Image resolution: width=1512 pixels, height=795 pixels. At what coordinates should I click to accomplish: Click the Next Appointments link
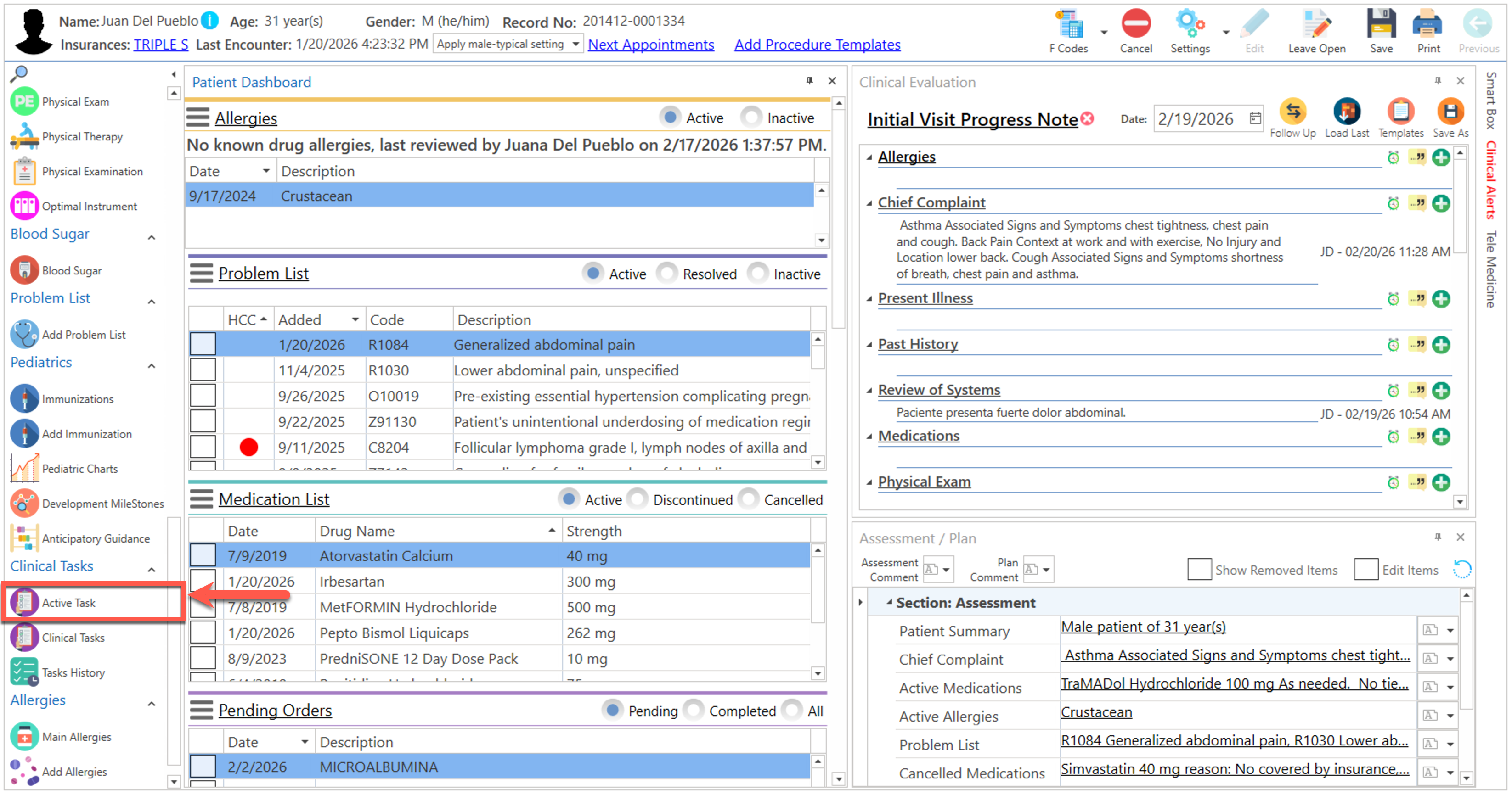pos(650,45)
